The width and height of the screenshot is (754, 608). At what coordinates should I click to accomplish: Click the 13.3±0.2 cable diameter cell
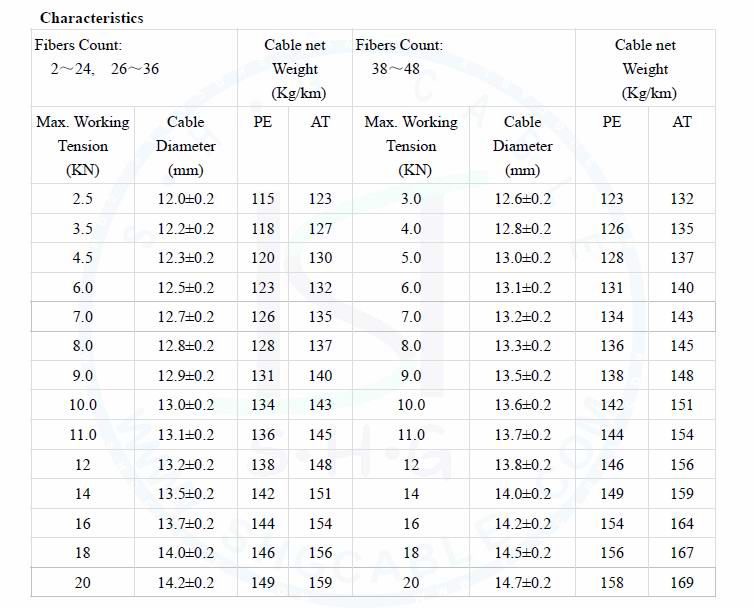tap(523, 346)
